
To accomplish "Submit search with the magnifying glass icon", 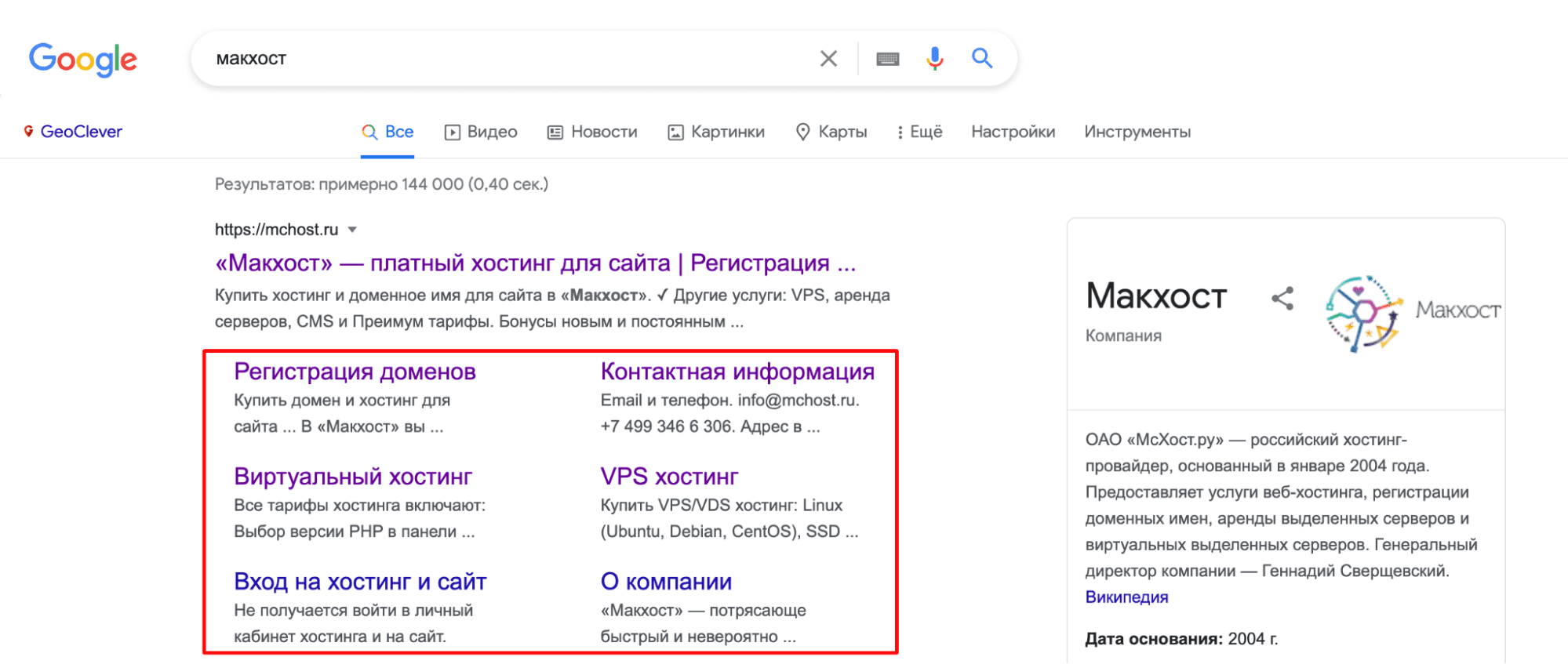I will [982, 58].
